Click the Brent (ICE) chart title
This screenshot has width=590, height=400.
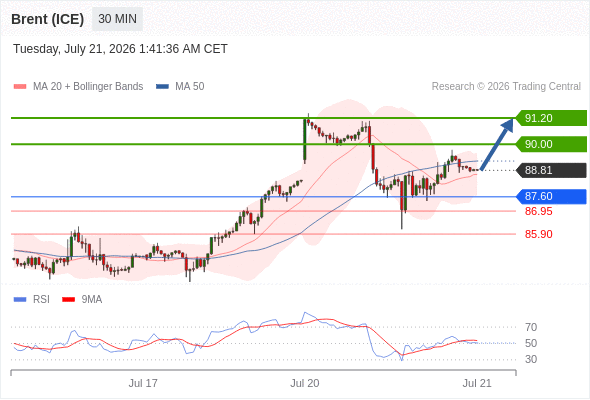[x=47, y=19]
